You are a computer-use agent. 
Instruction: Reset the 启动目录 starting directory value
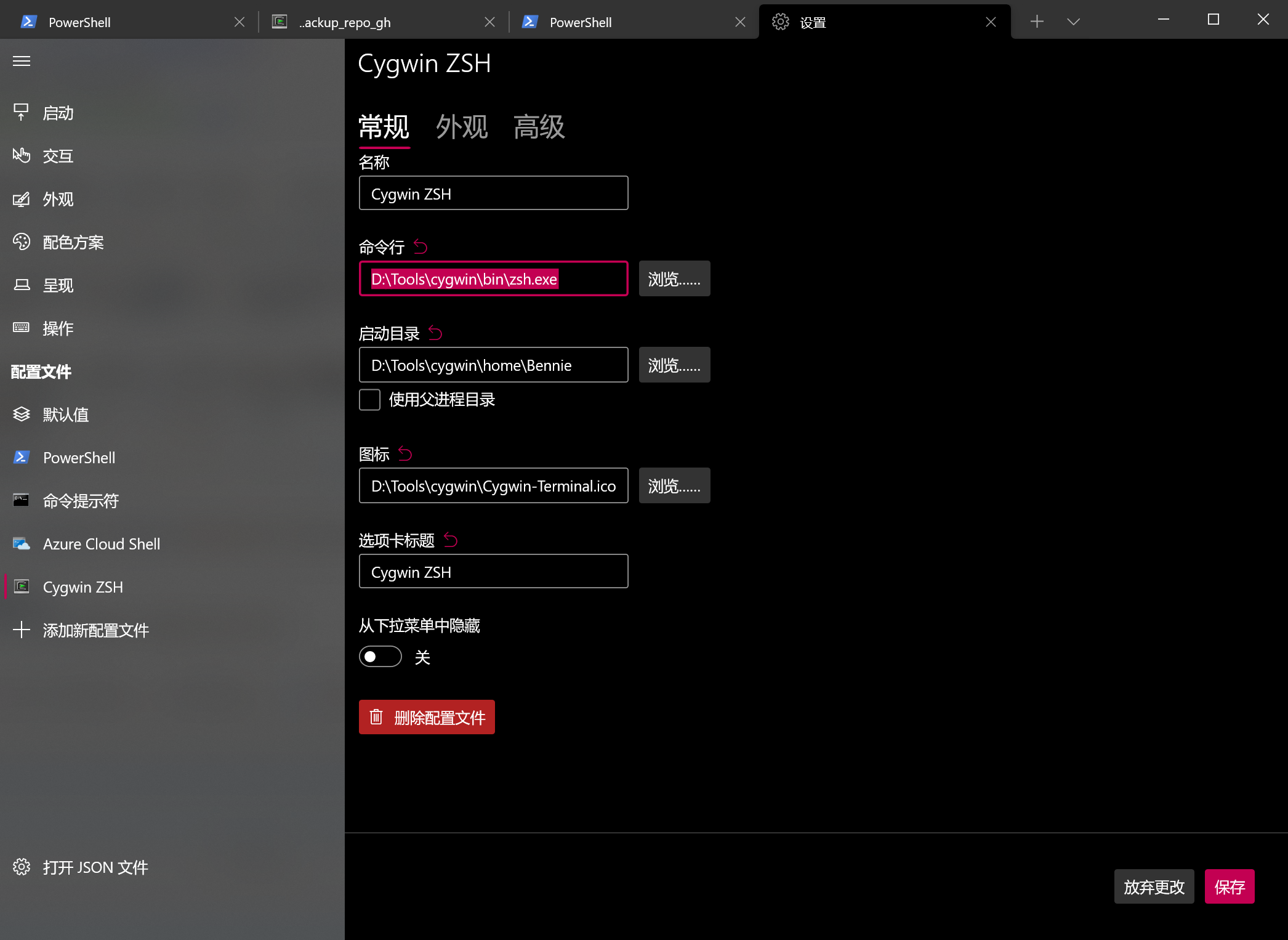click(x=435, y=333)
